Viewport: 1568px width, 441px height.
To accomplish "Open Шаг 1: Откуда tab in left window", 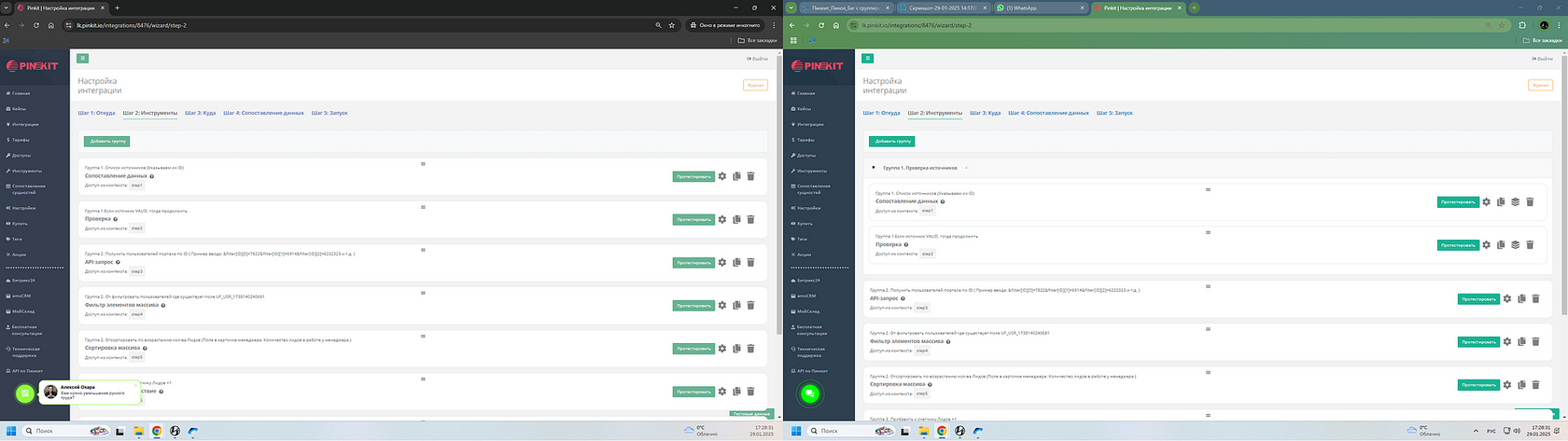I will tap(96, 113).
